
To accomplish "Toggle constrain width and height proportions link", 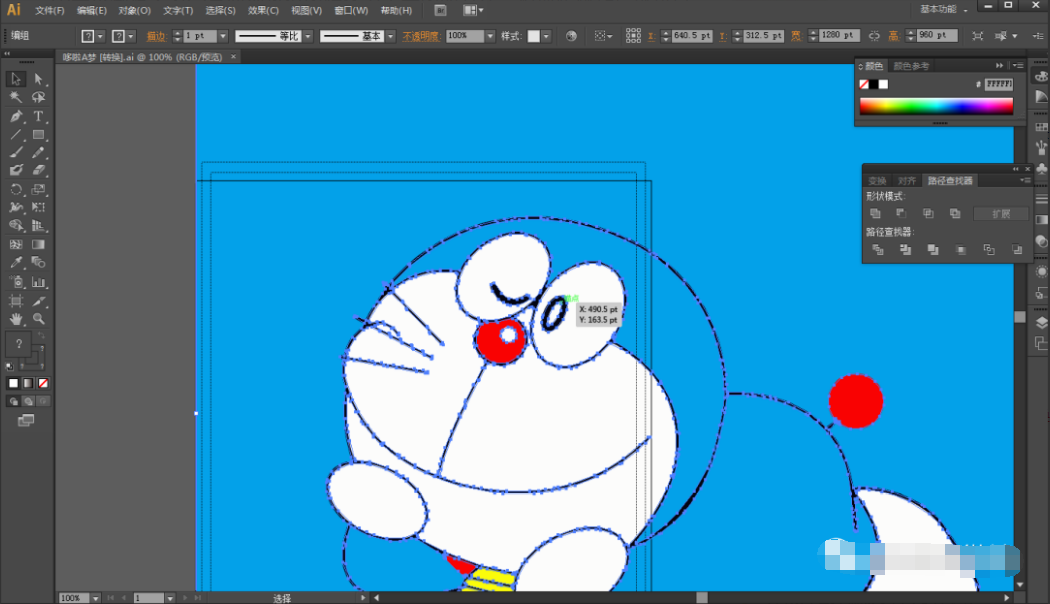I will 874,36.
